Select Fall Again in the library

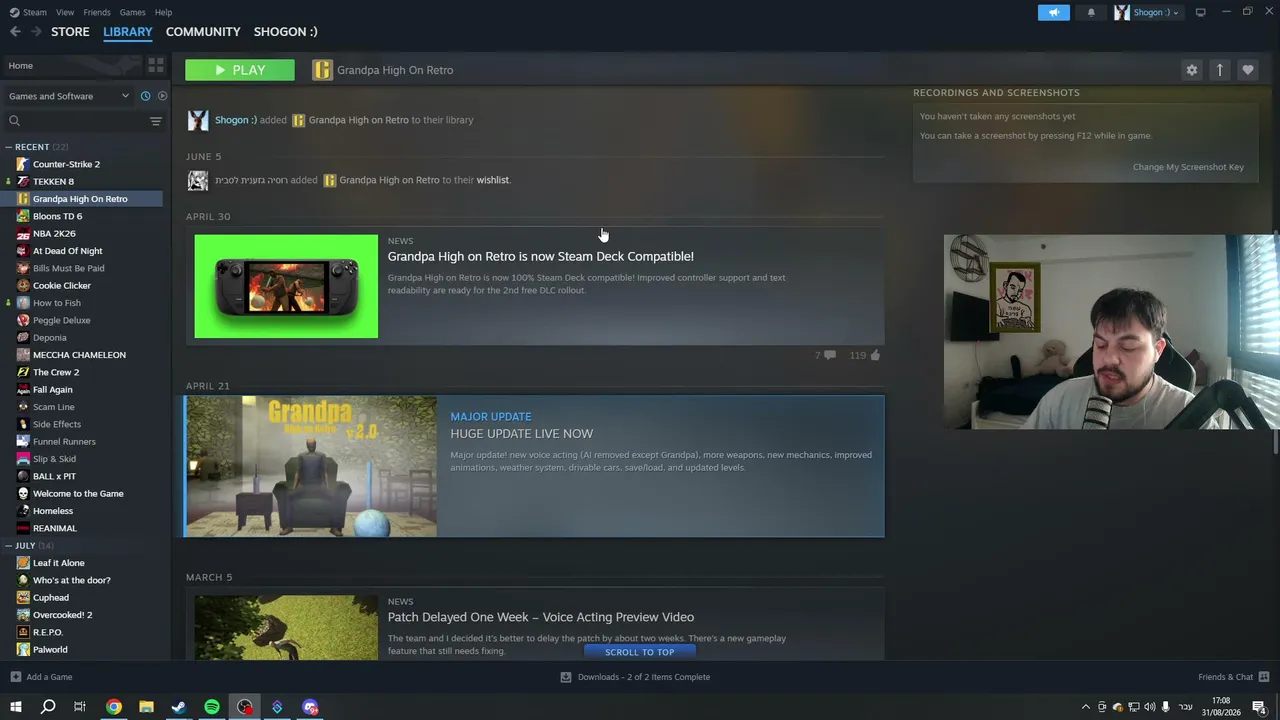pos(52,390)
